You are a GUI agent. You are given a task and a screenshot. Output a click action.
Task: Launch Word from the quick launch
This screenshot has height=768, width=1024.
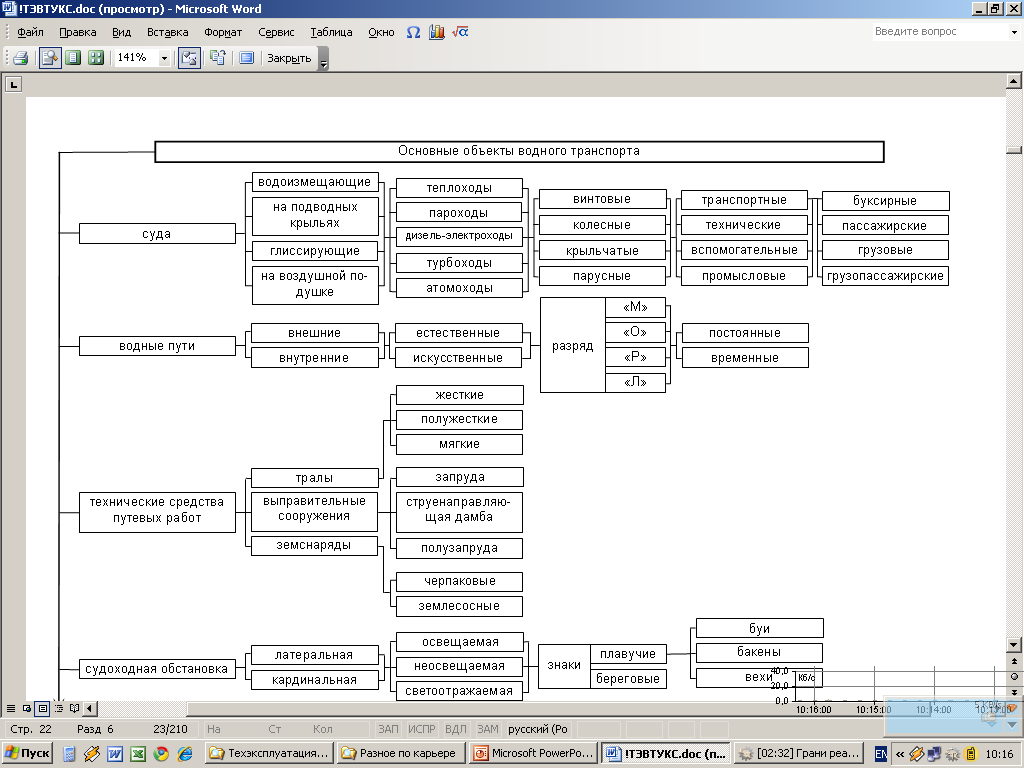pyautogui.click(x=115, y=754)
